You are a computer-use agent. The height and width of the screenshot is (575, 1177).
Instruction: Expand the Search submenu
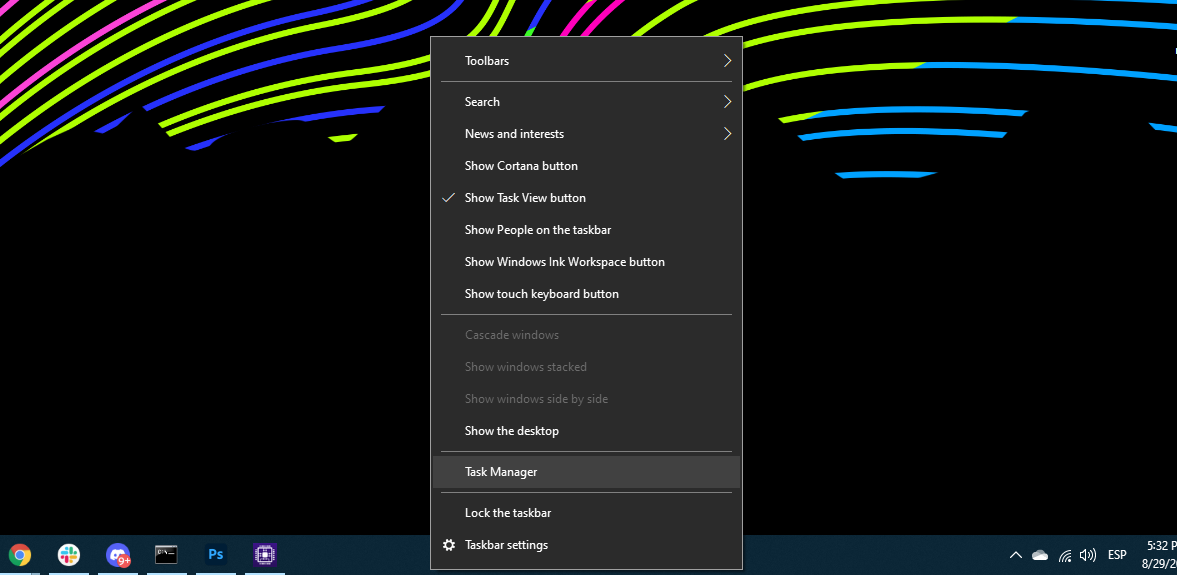coord(586,101)
